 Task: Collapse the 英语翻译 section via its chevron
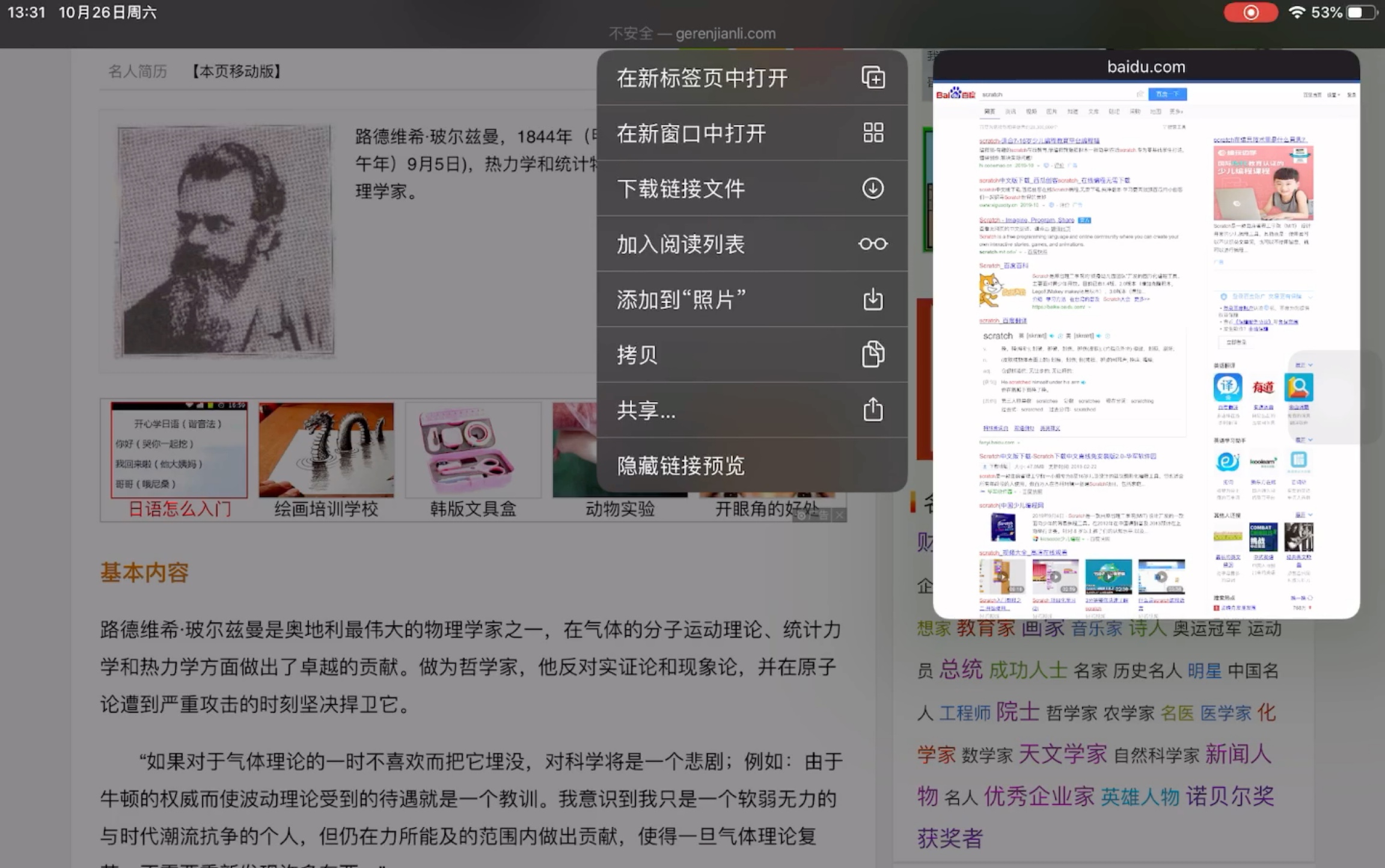pyautogui.click(x=1310, y=365)
